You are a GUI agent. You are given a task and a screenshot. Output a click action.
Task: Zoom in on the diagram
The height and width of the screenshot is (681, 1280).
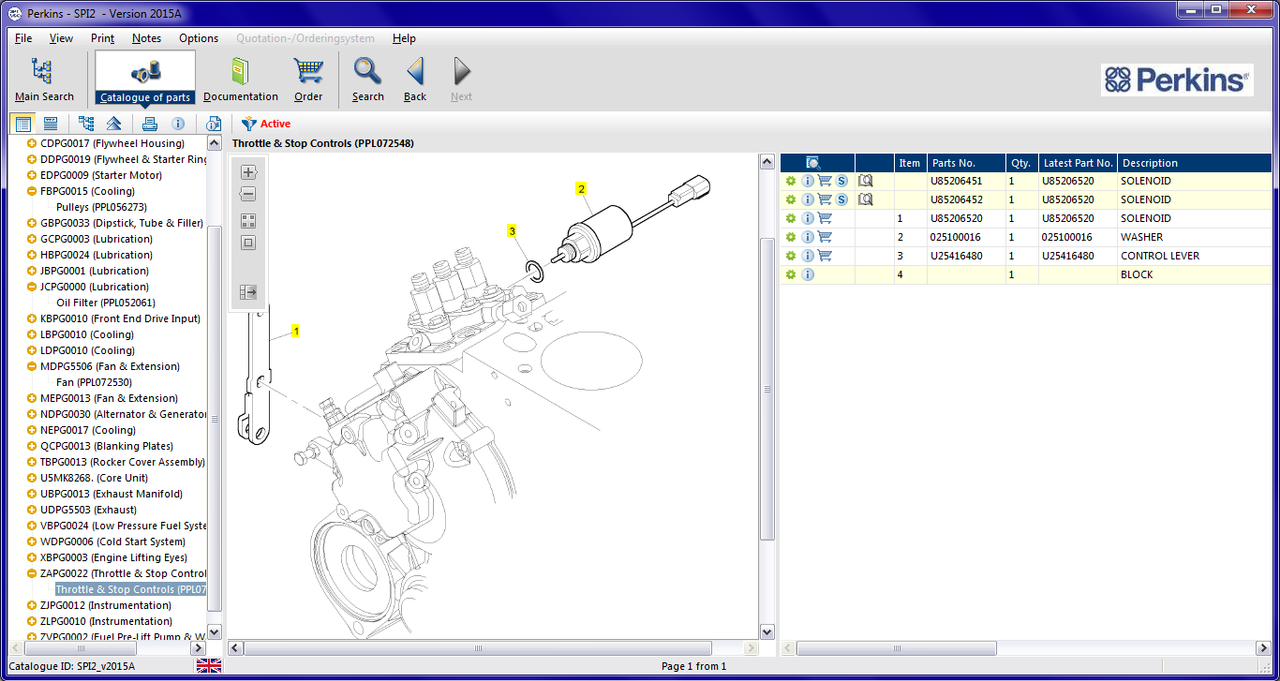tap(249, 172)
